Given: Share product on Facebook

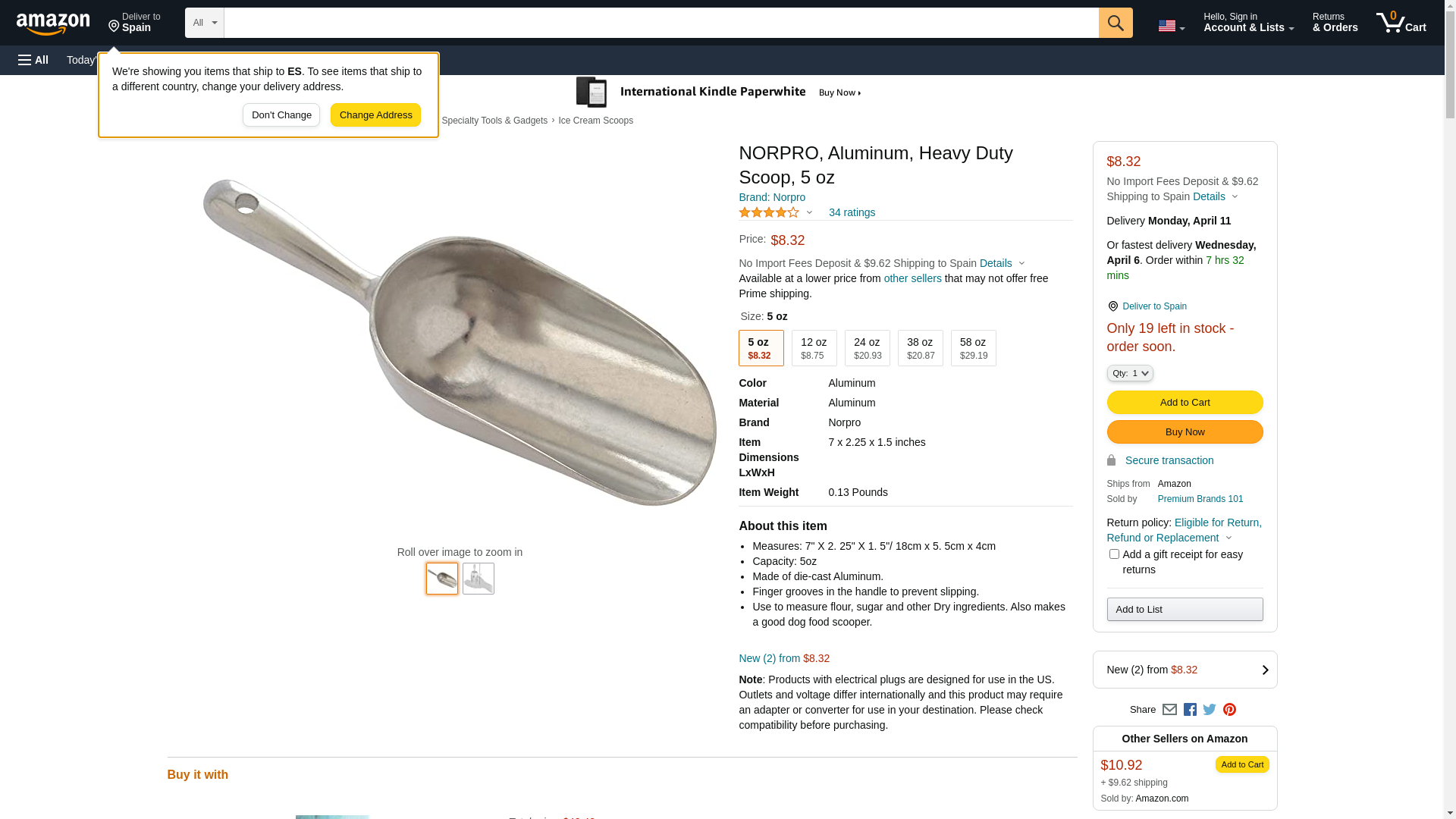Looking at the screenshot, I should click(x=1190, y=710).
